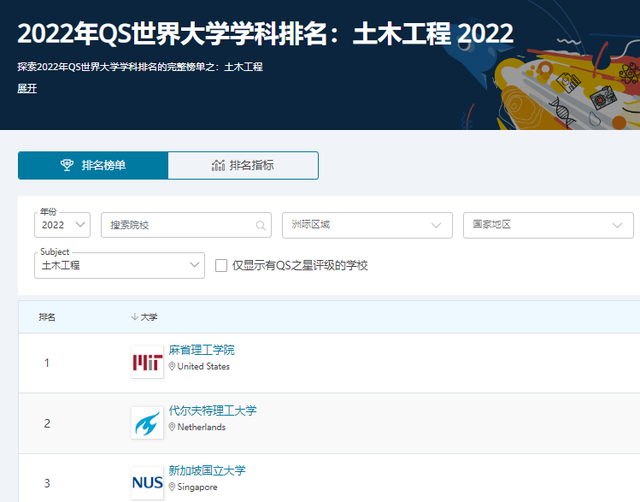Click rank number 3 cell
The image size is (640, 502).
pyautogui.click(x=47, y=483)
